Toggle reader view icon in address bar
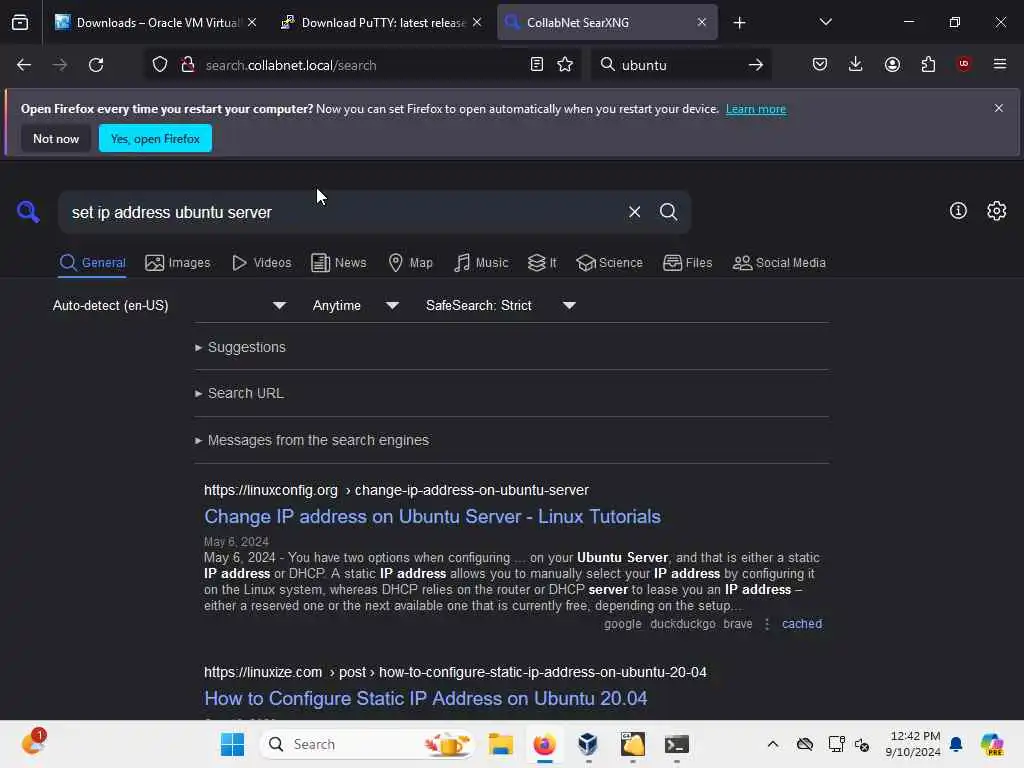 537,65
